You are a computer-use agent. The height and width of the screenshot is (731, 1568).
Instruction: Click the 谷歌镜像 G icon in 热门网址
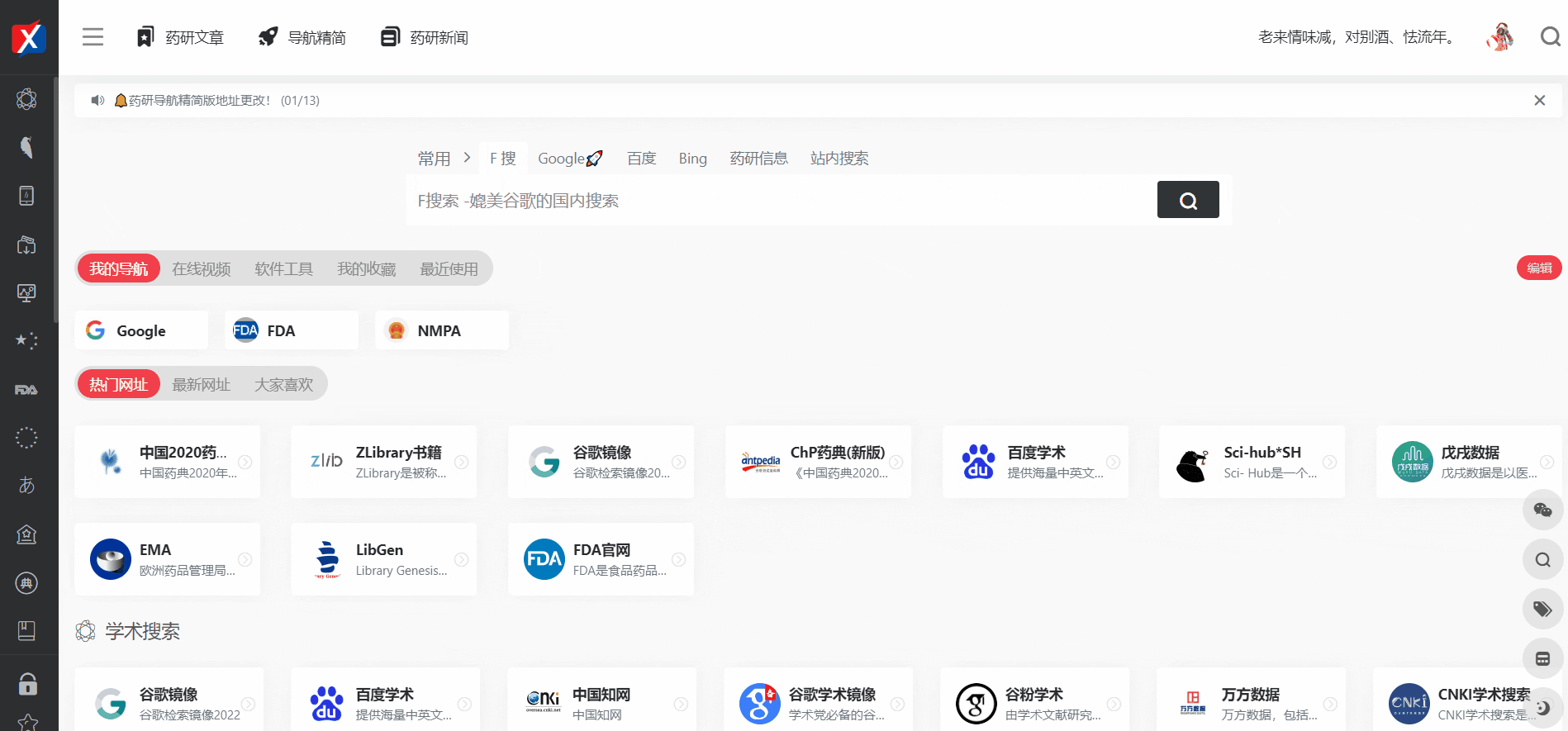(x=544, y=462)
